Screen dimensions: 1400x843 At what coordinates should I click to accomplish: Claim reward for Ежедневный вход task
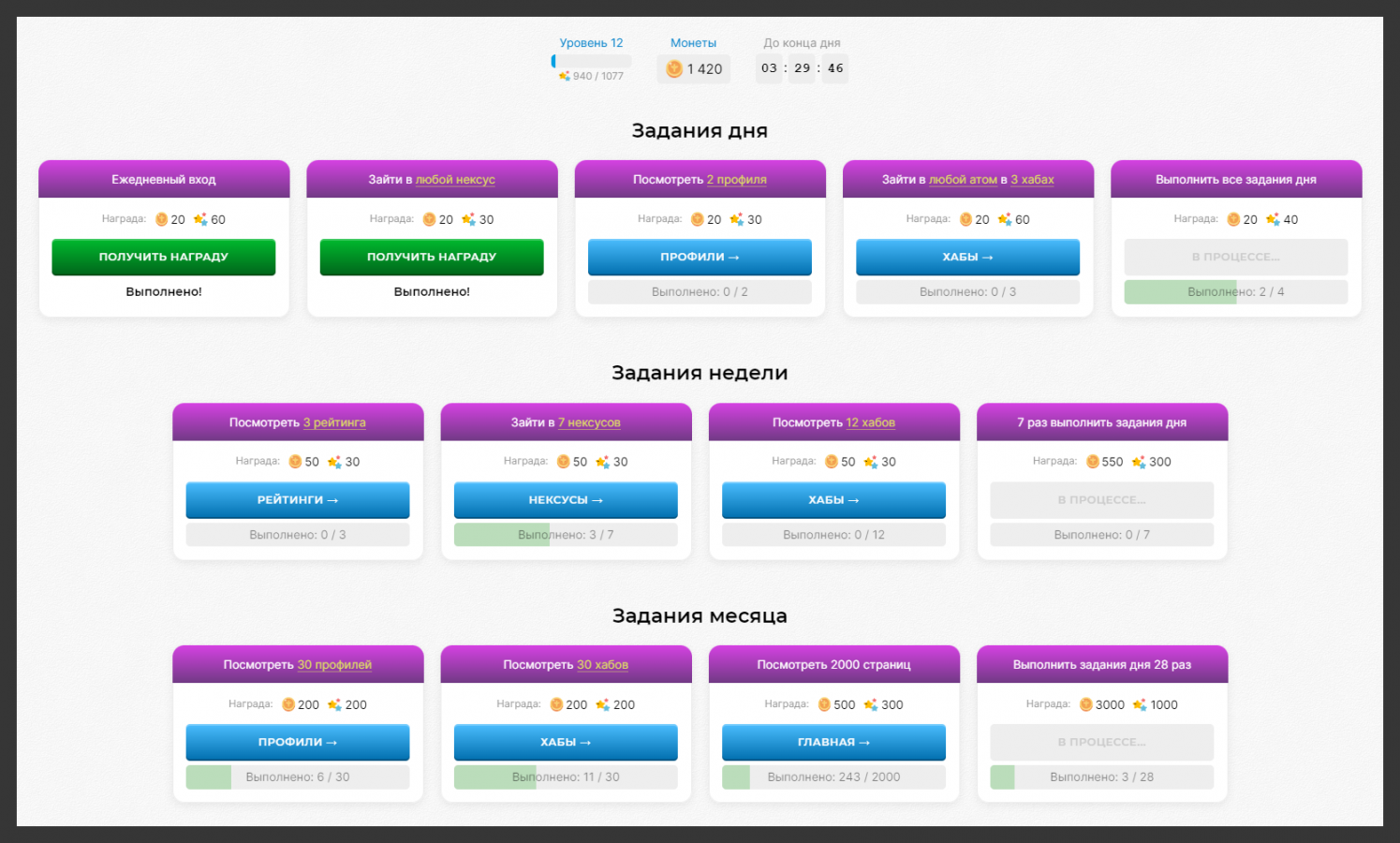click(x=164, y=257)
